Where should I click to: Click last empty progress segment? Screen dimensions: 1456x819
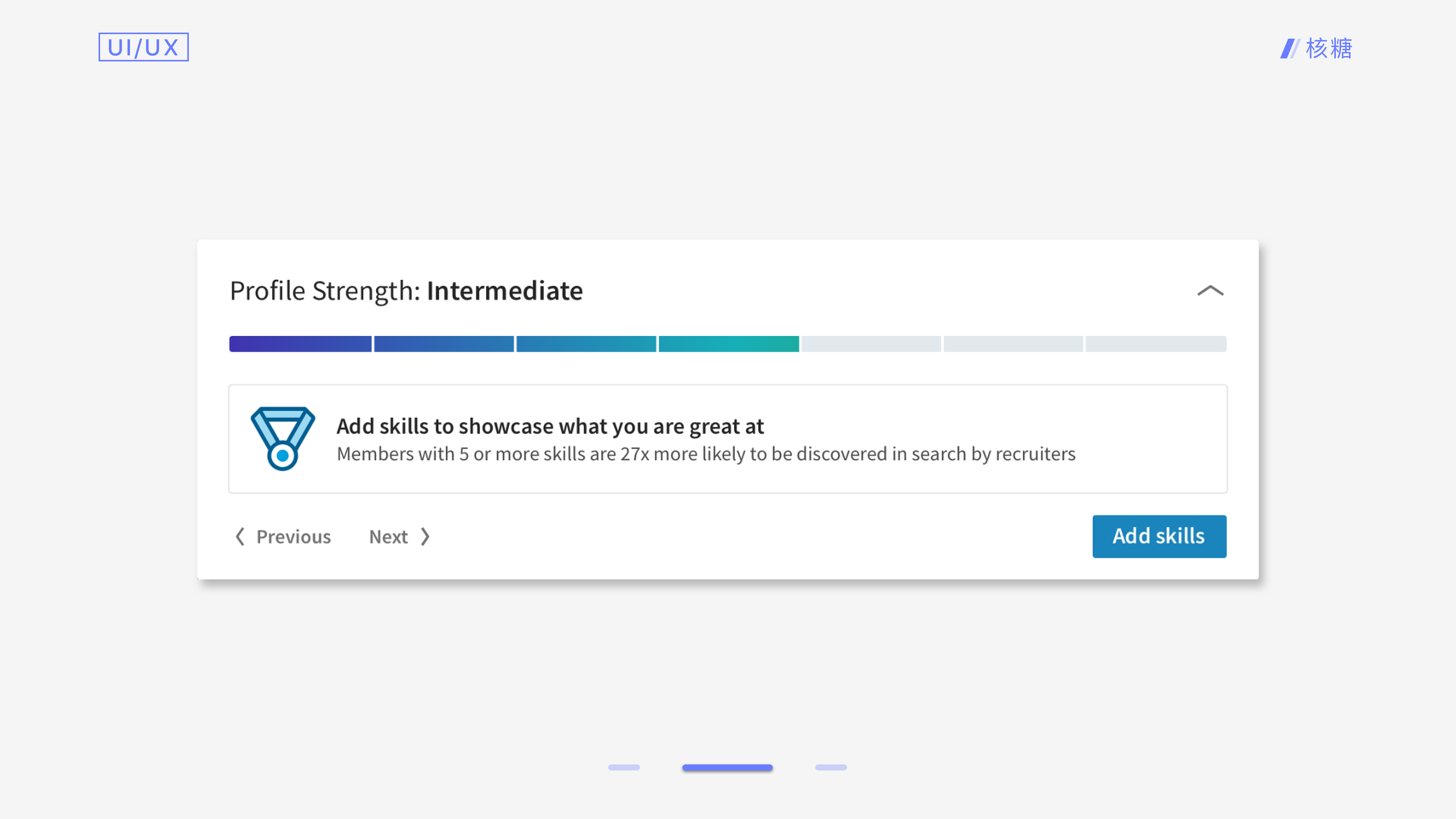pos(1156,344)
